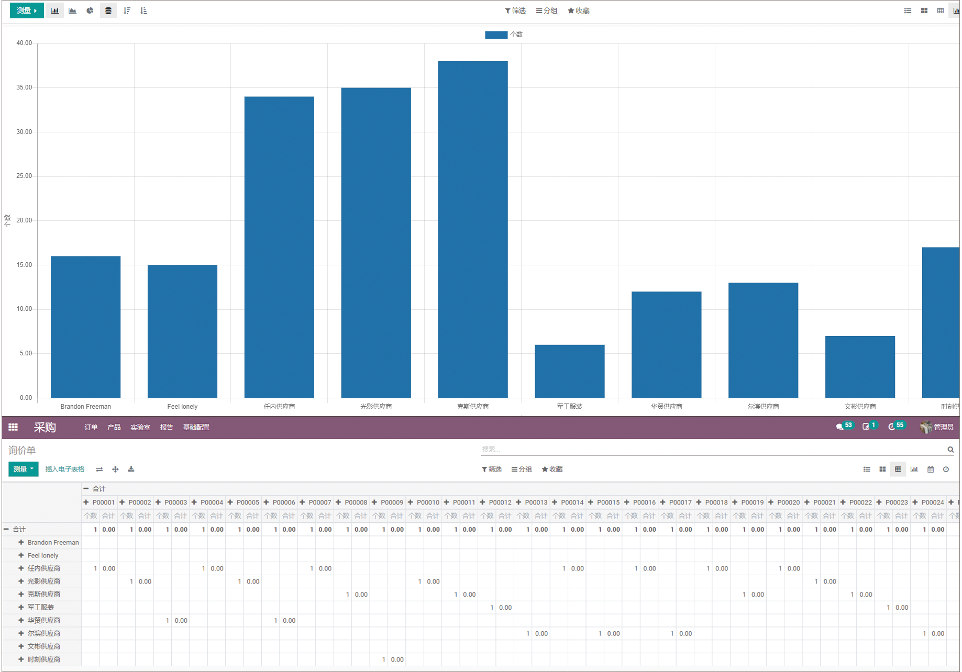Toggle descending sort in graph toolbar
The image size is (962, 672).
(127, 11)
